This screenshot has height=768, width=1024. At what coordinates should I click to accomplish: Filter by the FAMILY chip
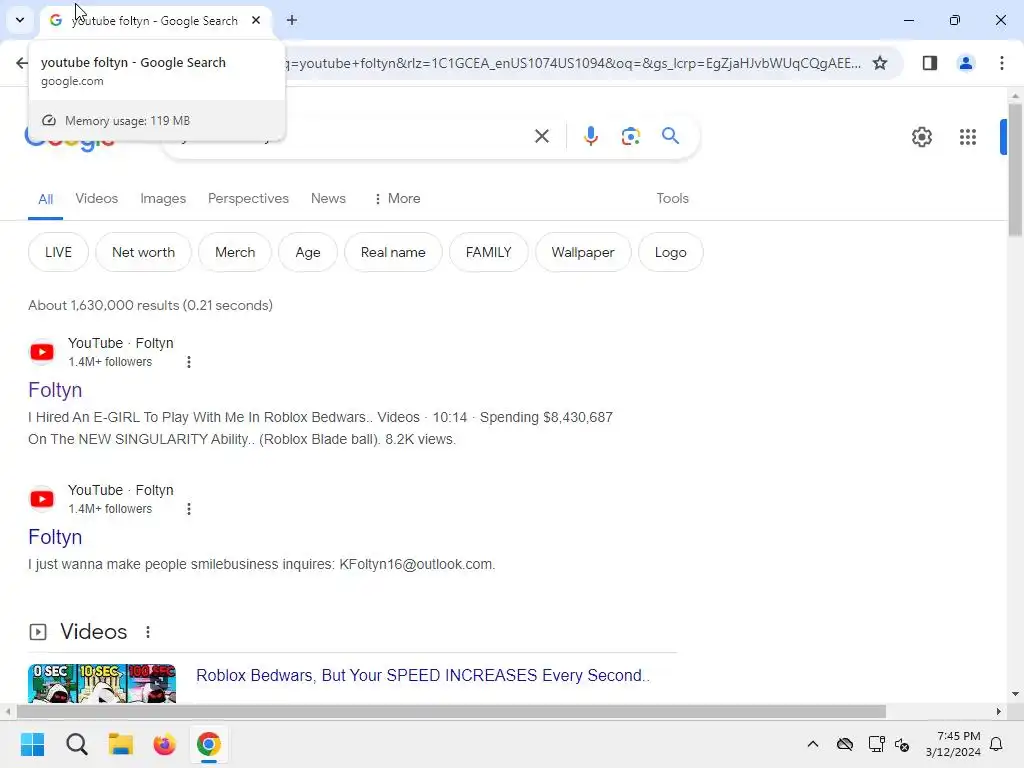tap(488, 252)
